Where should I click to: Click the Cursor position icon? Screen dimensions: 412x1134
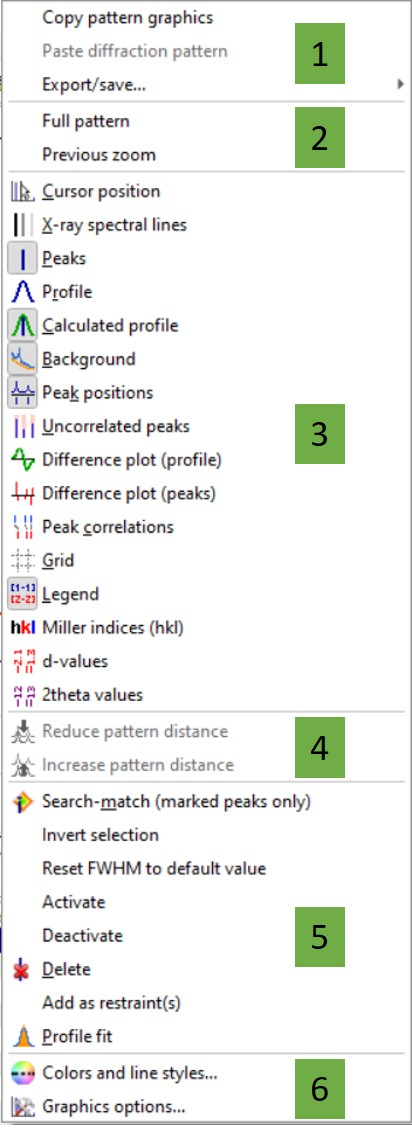tap(22, 192)
